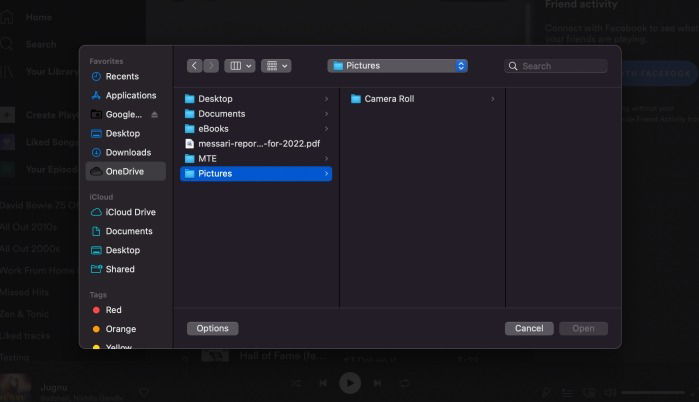Expand the Desktop folder chevron

click(x=326, y=99)
